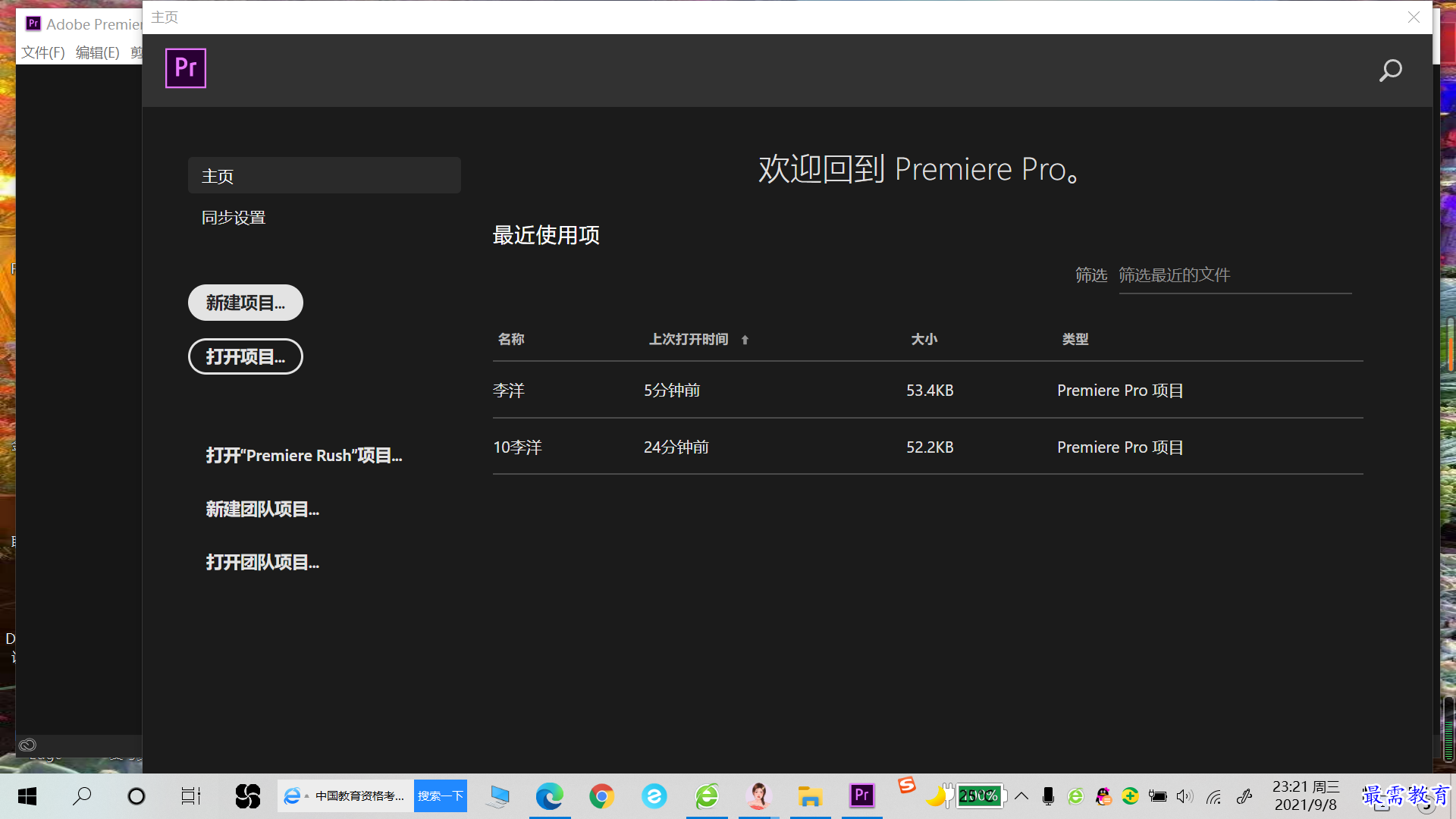Launch Microsoft Edge from taskbar

tap(550, 796)
